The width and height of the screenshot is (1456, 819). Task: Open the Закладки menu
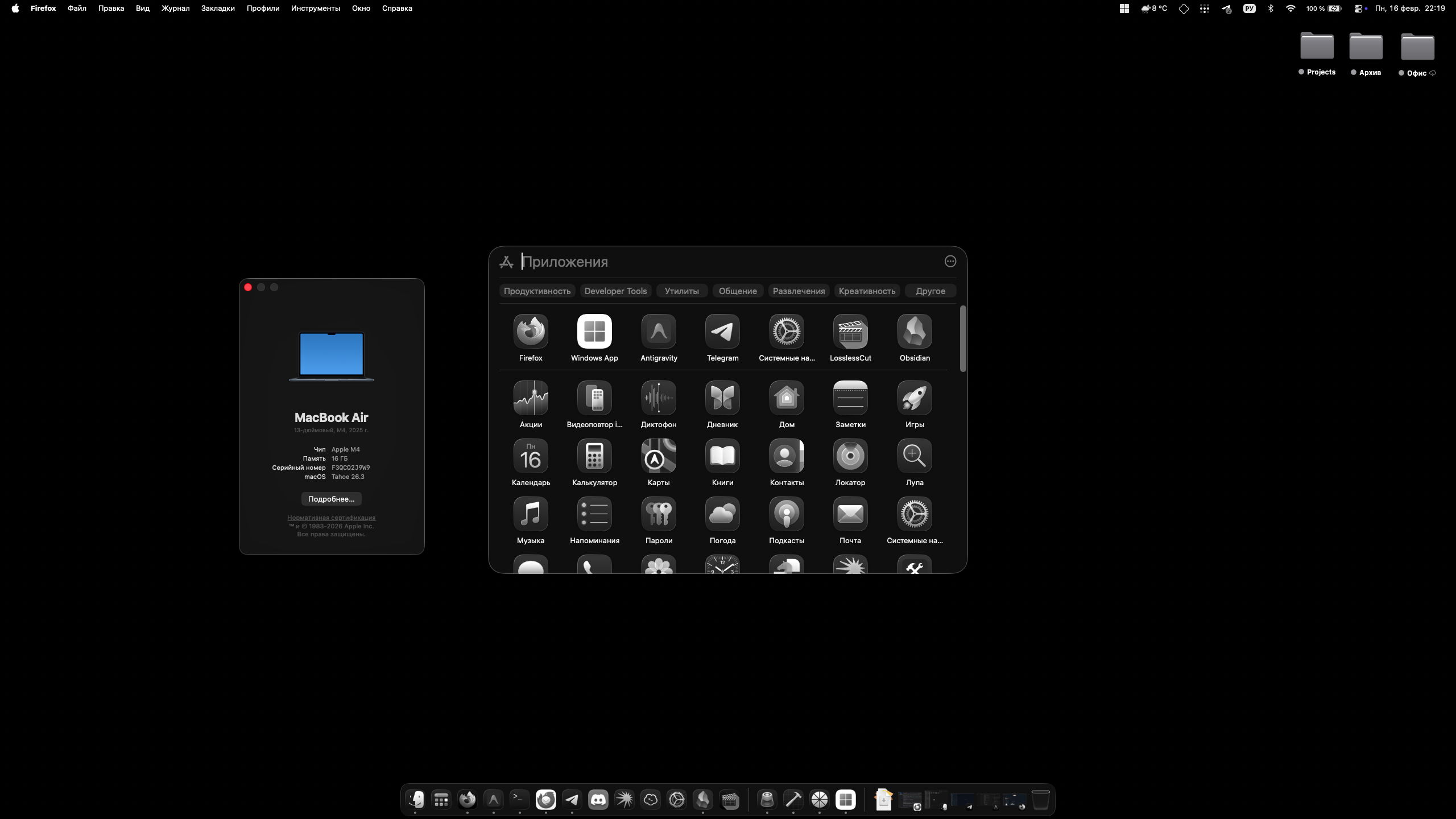(x=218, y=9)
